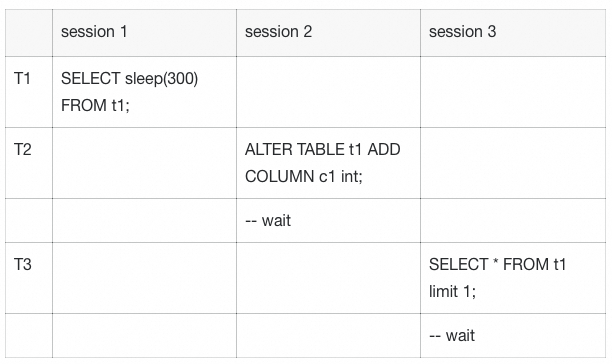The width and height of the screenshot is (612, 364).
Task: Select the session 2 header cell
Action: [328, 33]
